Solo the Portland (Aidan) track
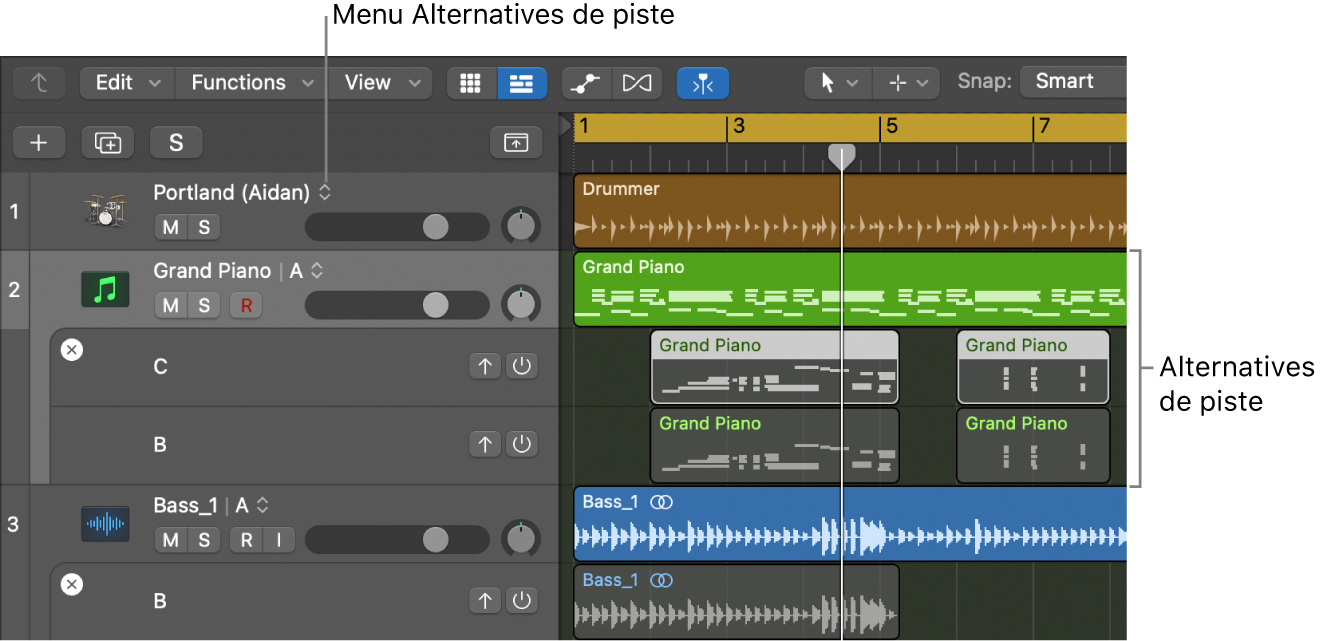 point(204,227)
